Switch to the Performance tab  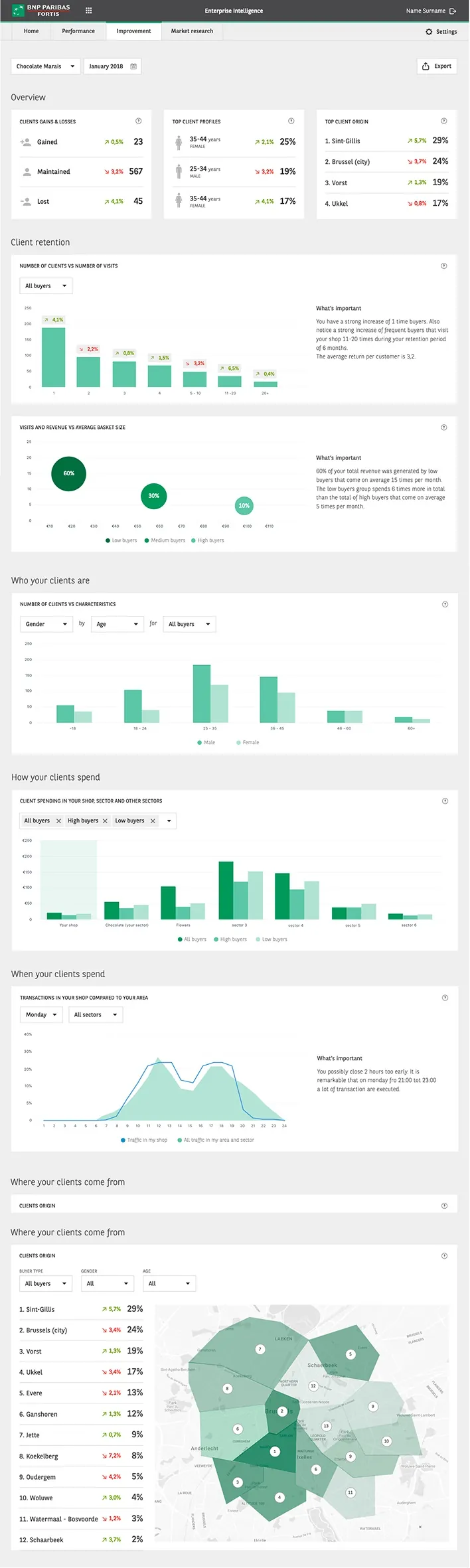click(x=78, y=31)
